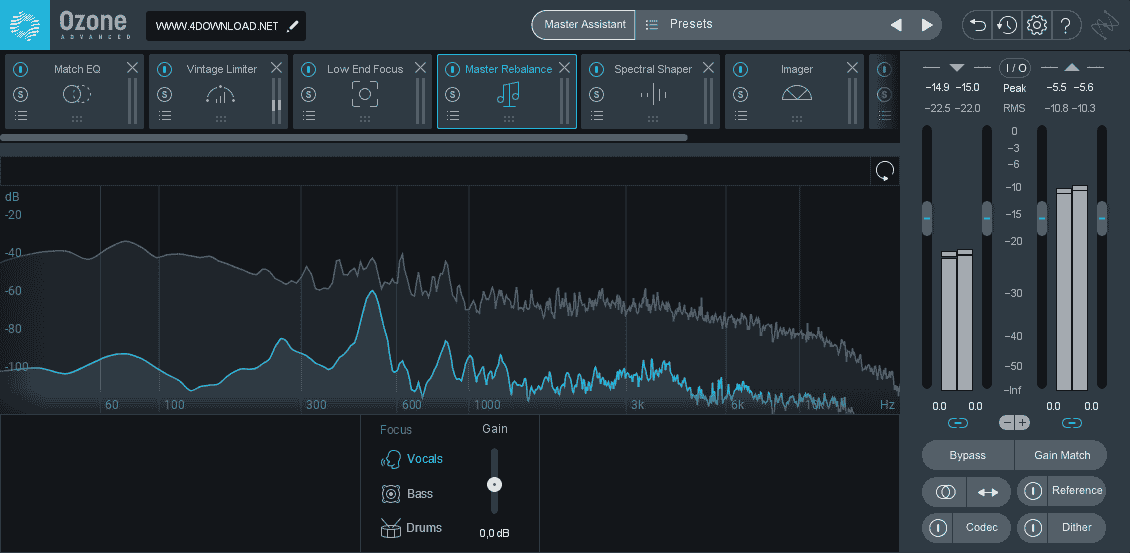Open Match EQ module presets list
Viewport: 1130px width, 553px height.
click(21, 115)
